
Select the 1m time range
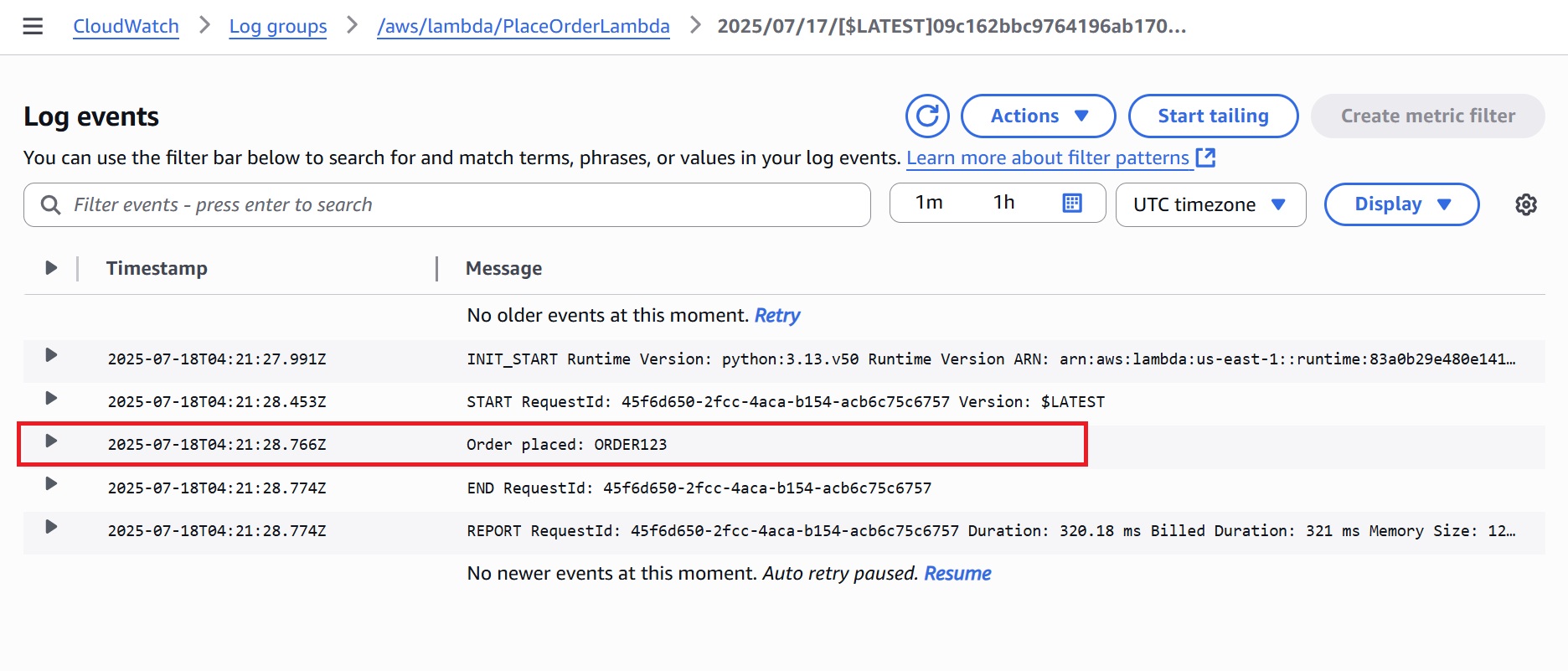[x=929, y=203]
